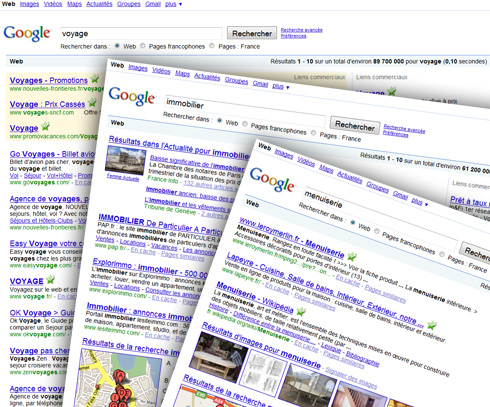Click the star beside Voyage : Prix Cassés
Viewport: 490px width, 407px height.
pyautogui.click(x=92, y=103)
